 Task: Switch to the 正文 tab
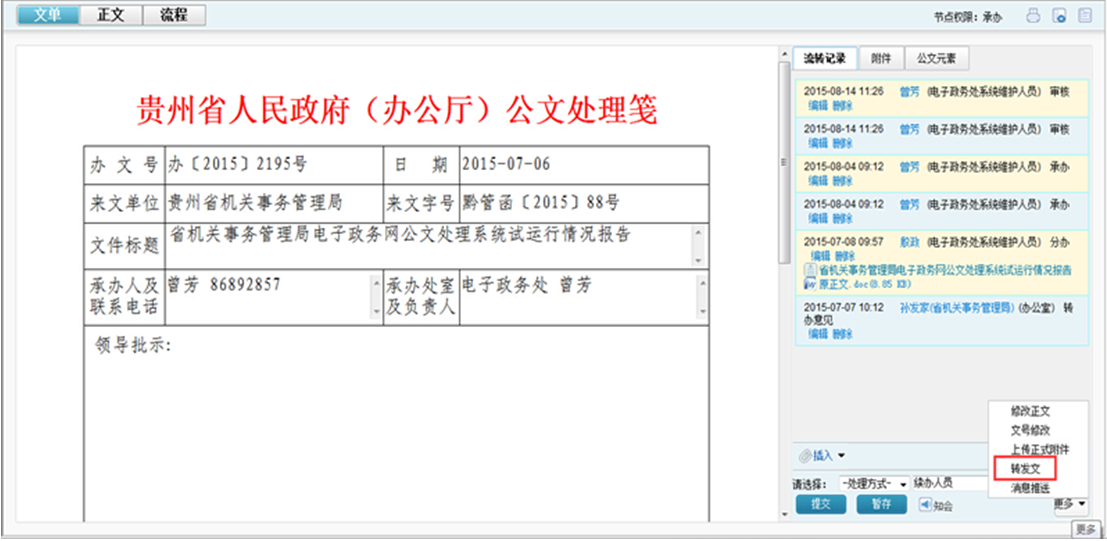(110, 15)
